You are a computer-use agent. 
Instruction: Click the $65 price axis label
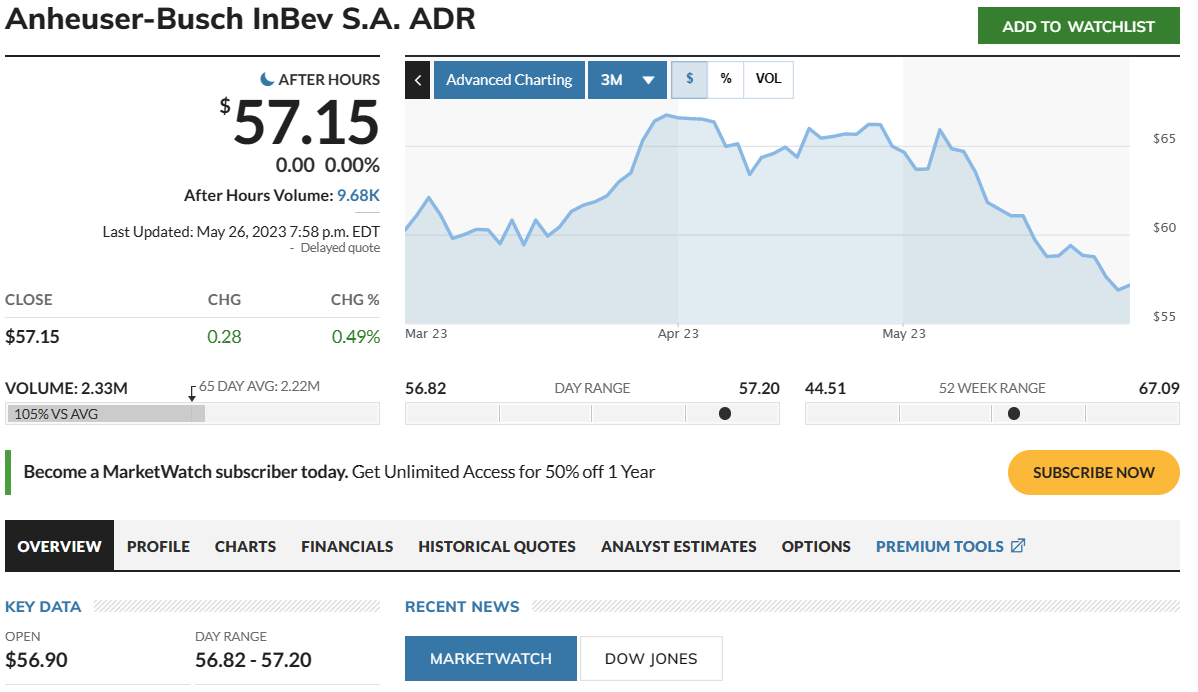point(1164,138)
